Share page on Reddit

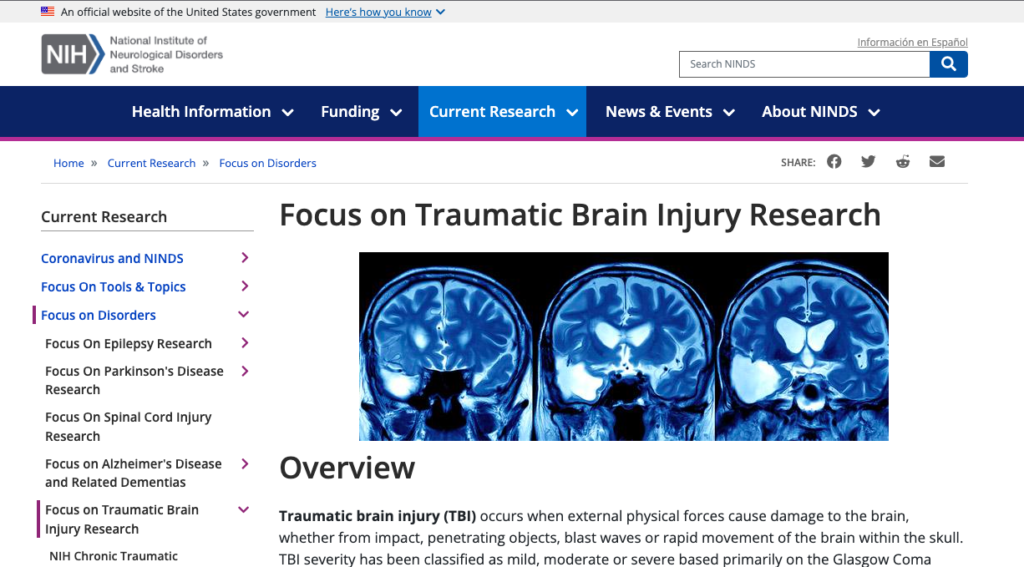[x=903, y=161]
